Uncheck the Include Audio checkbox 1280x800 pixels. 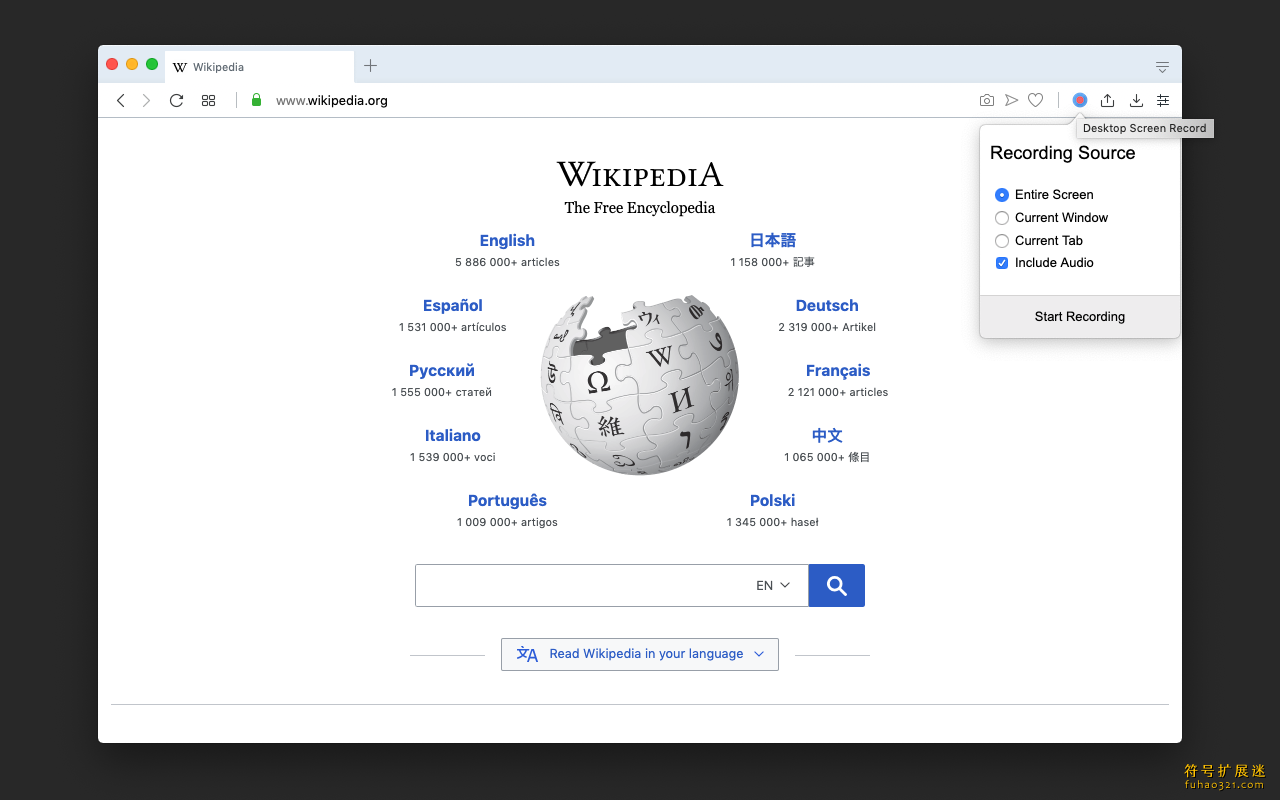coord(1002,263)
